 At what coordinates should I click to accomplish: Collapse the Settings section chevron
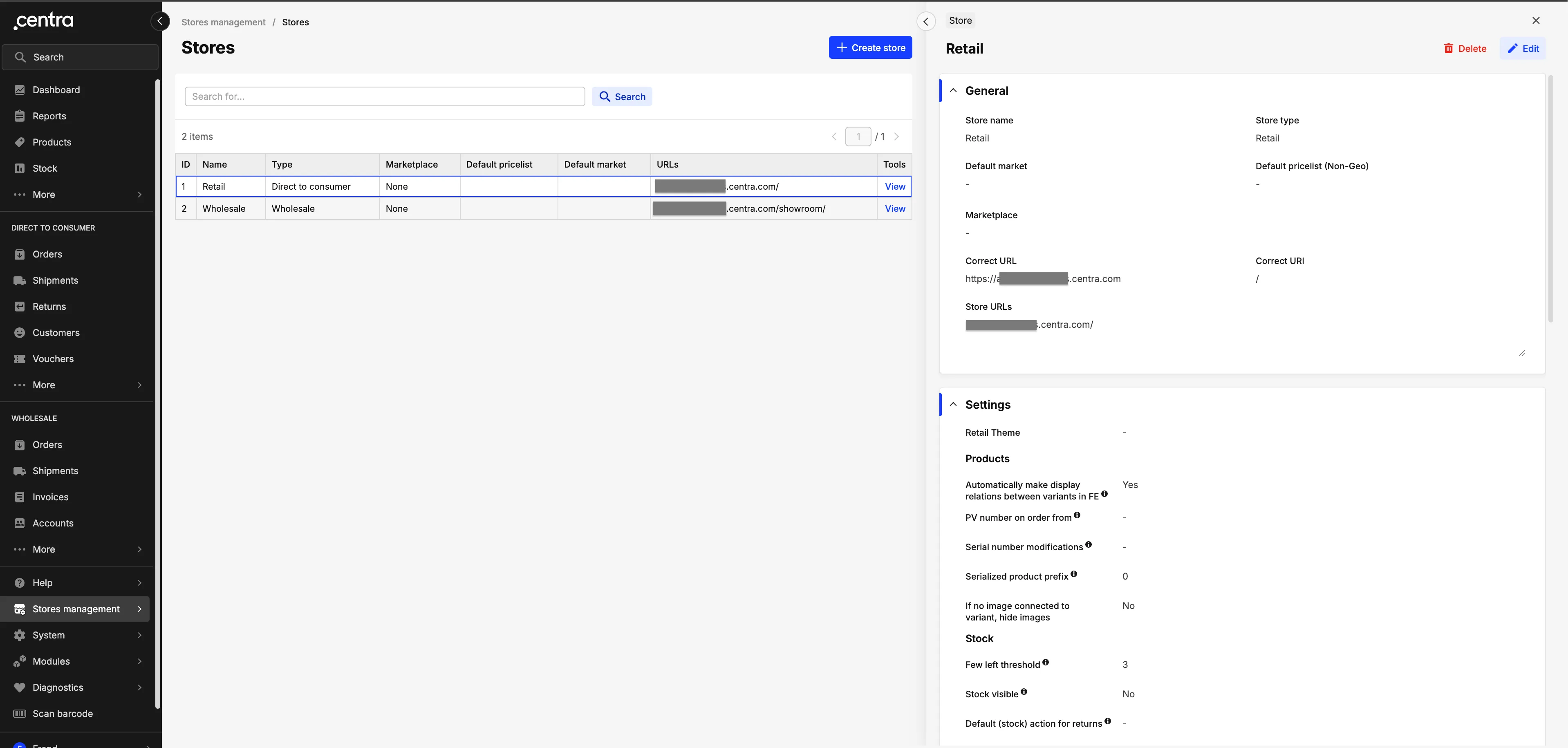[x=953, y=405]
